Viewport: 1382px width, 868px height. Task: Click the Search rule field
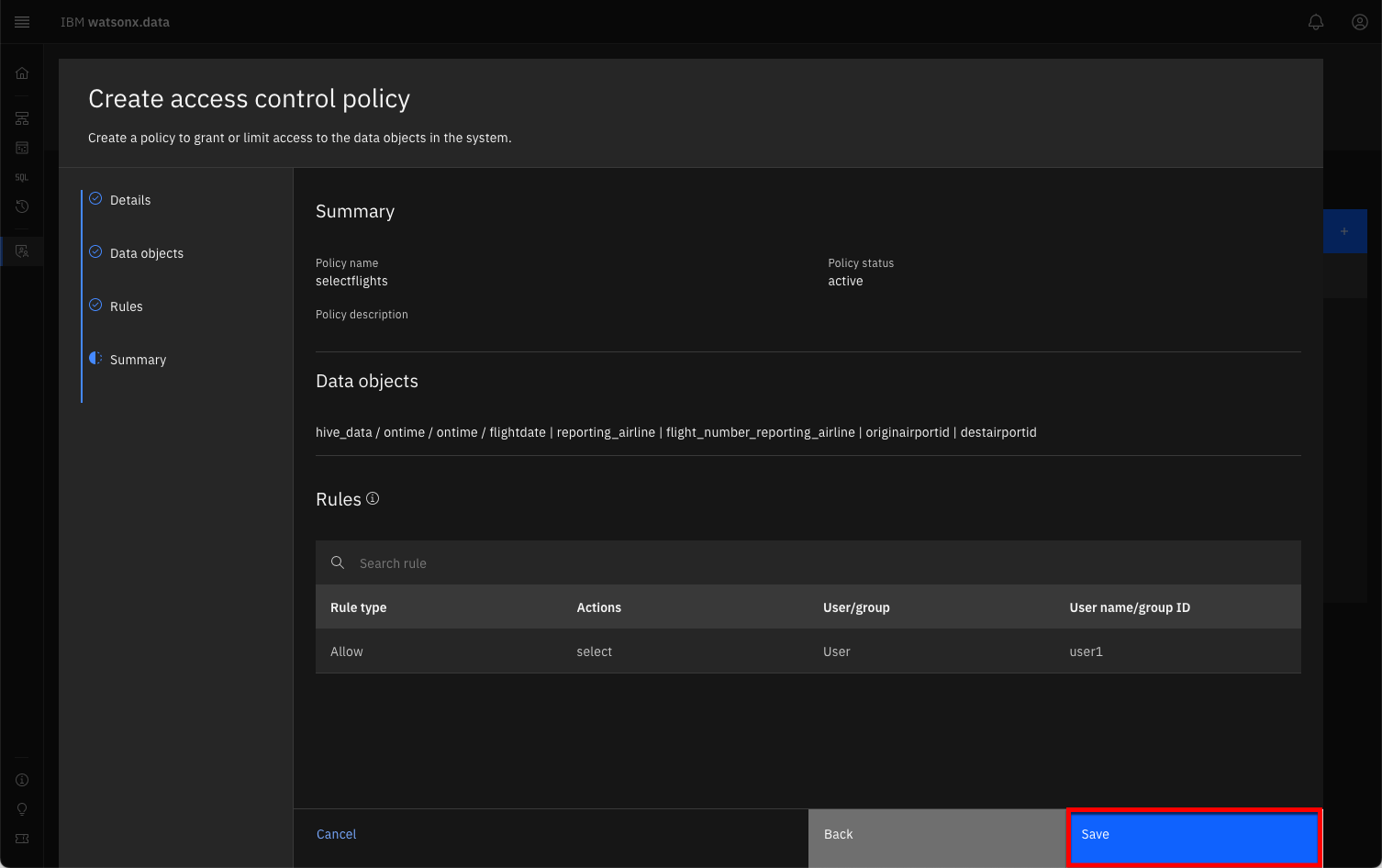click(808, 562)
